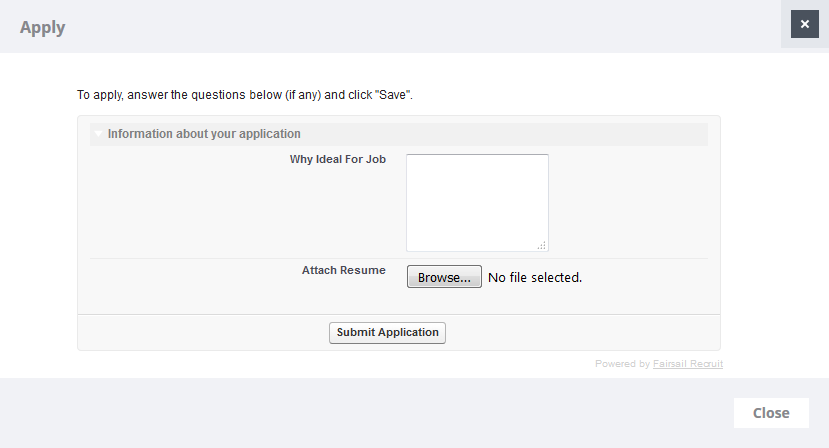Click the 'Information about your application' header
The height and width of the screenshot is (448, 829).
click(204, 134)
